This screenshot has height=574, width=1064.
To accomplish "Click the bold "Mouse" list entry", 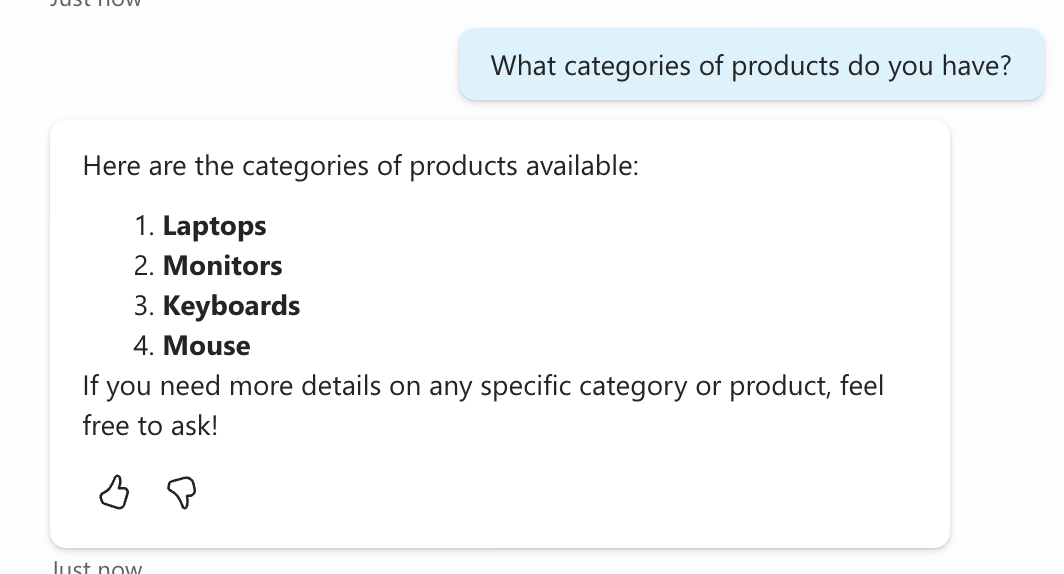I will pos(206,346).
